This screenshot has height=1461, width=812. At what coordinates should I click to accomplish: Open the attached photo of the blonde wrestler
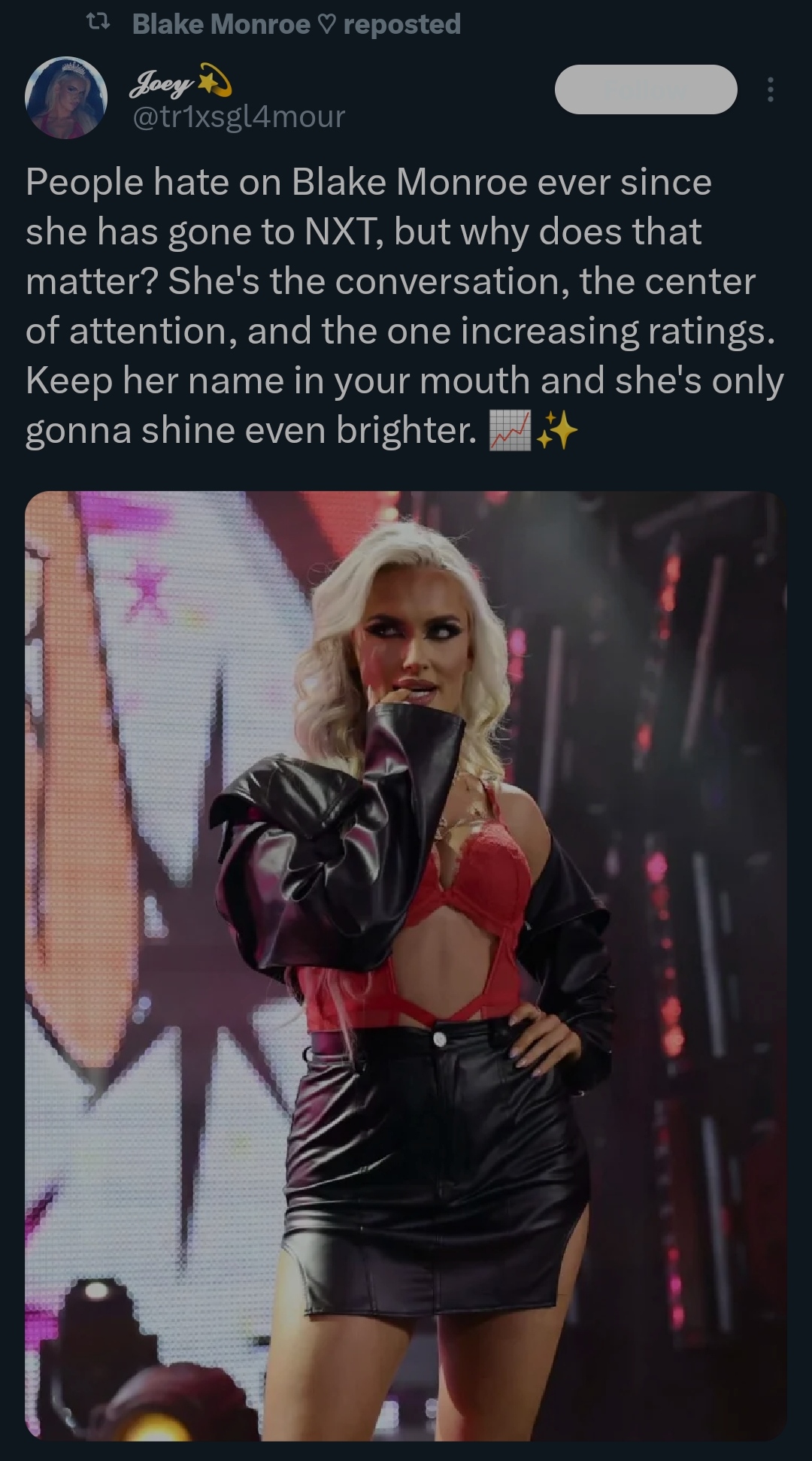[406, 965]
